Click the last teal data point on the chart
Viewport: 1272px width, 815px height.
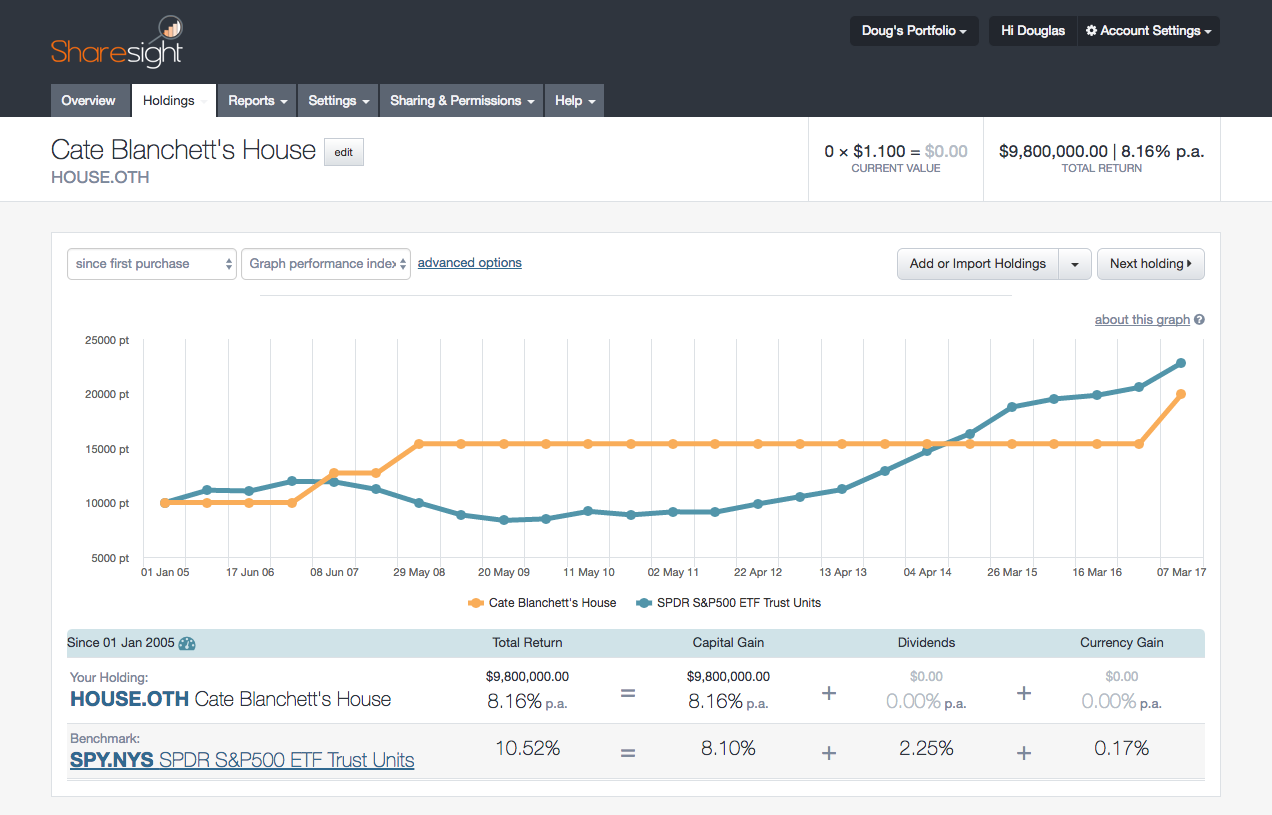[x=1181, y=363]
